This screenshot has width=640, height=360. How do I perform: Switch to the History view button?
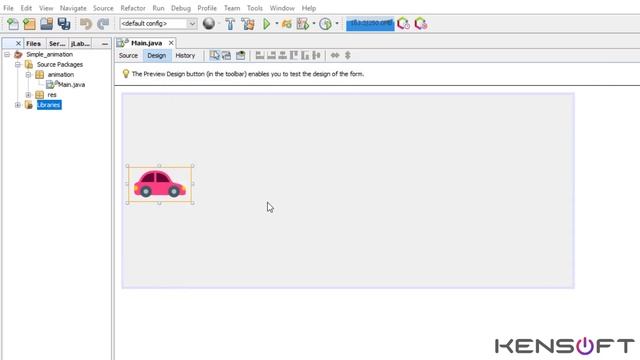[185, 56]
